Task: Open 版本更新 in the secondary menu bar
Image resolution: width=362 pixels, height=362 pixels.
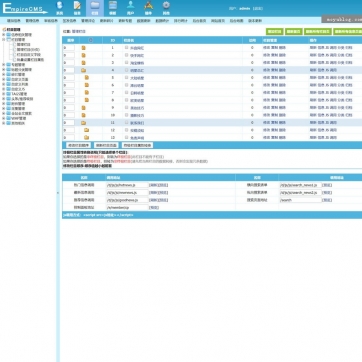Action: click(255, 21)
